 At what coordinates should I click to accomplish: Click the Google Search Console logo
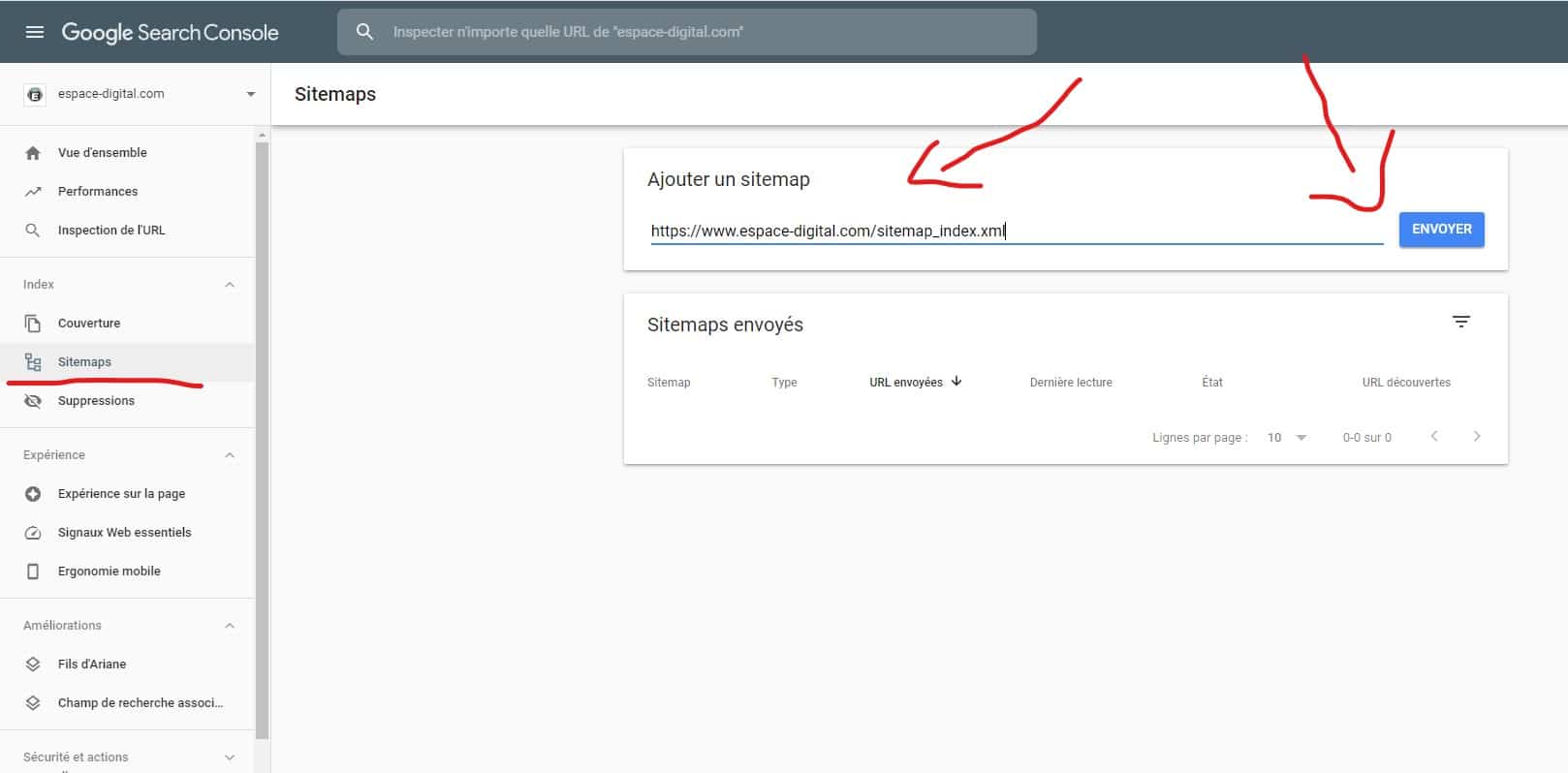point(170,32)
